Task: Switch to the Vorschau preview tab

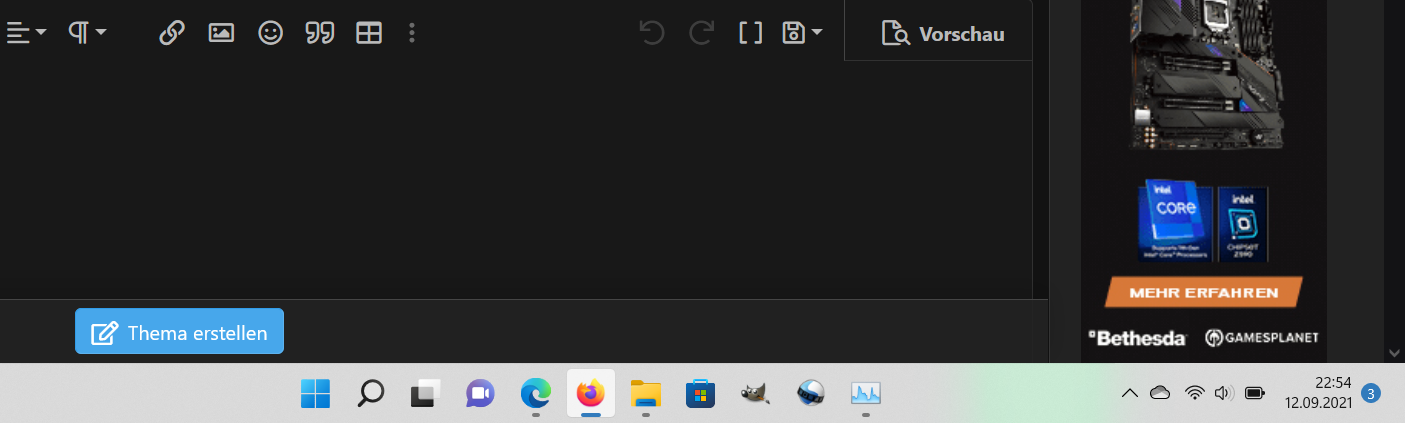Action: [x=943, y=34]
